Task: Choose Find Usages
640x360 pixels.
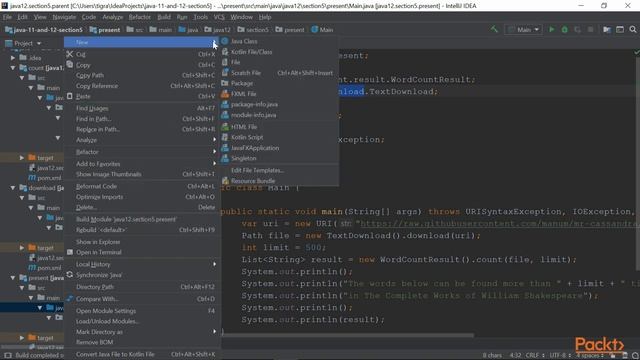Action: (x=142, y=109)
